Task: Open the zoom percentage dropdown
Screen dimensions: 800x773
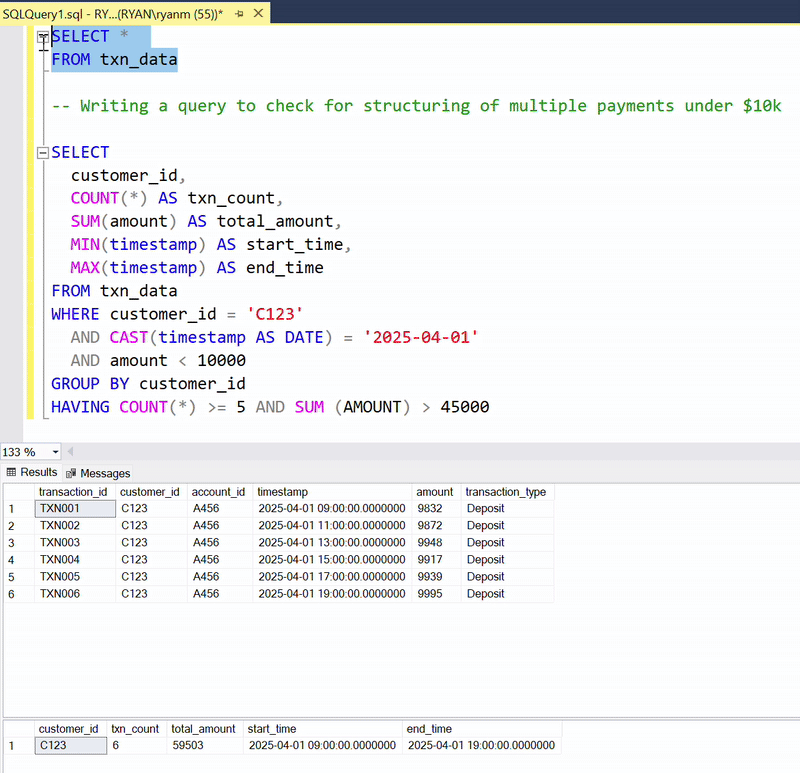Action: coord(54,452)
